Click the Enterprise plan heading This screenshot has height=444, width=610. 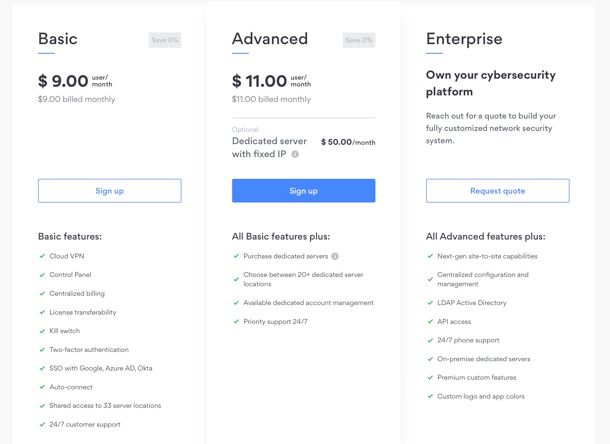click(x=464, y=39)
